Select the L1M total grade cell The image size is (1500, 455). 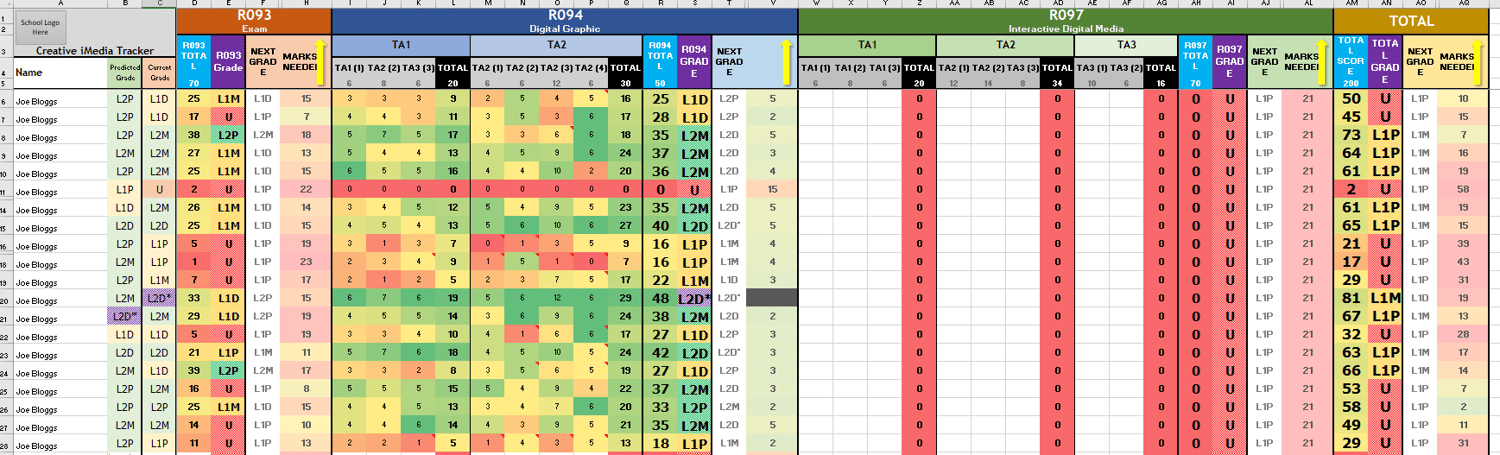tap(1386, 298)
